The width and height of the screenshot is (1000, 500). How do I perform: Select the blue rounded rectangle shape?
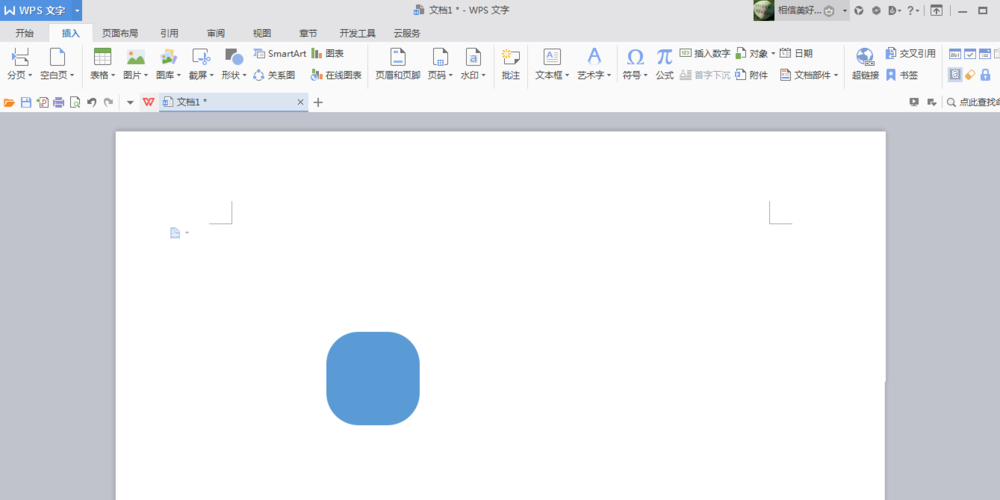(373, 378)
